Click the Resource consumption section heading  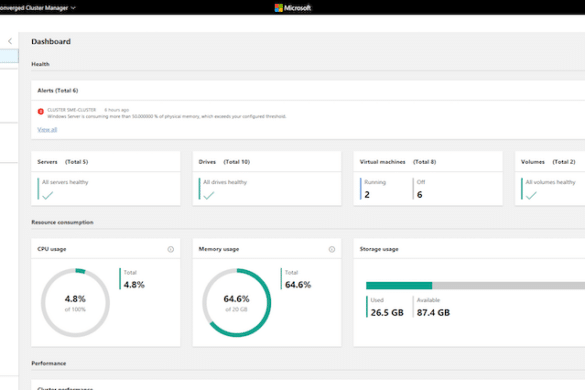coord(62,222)
